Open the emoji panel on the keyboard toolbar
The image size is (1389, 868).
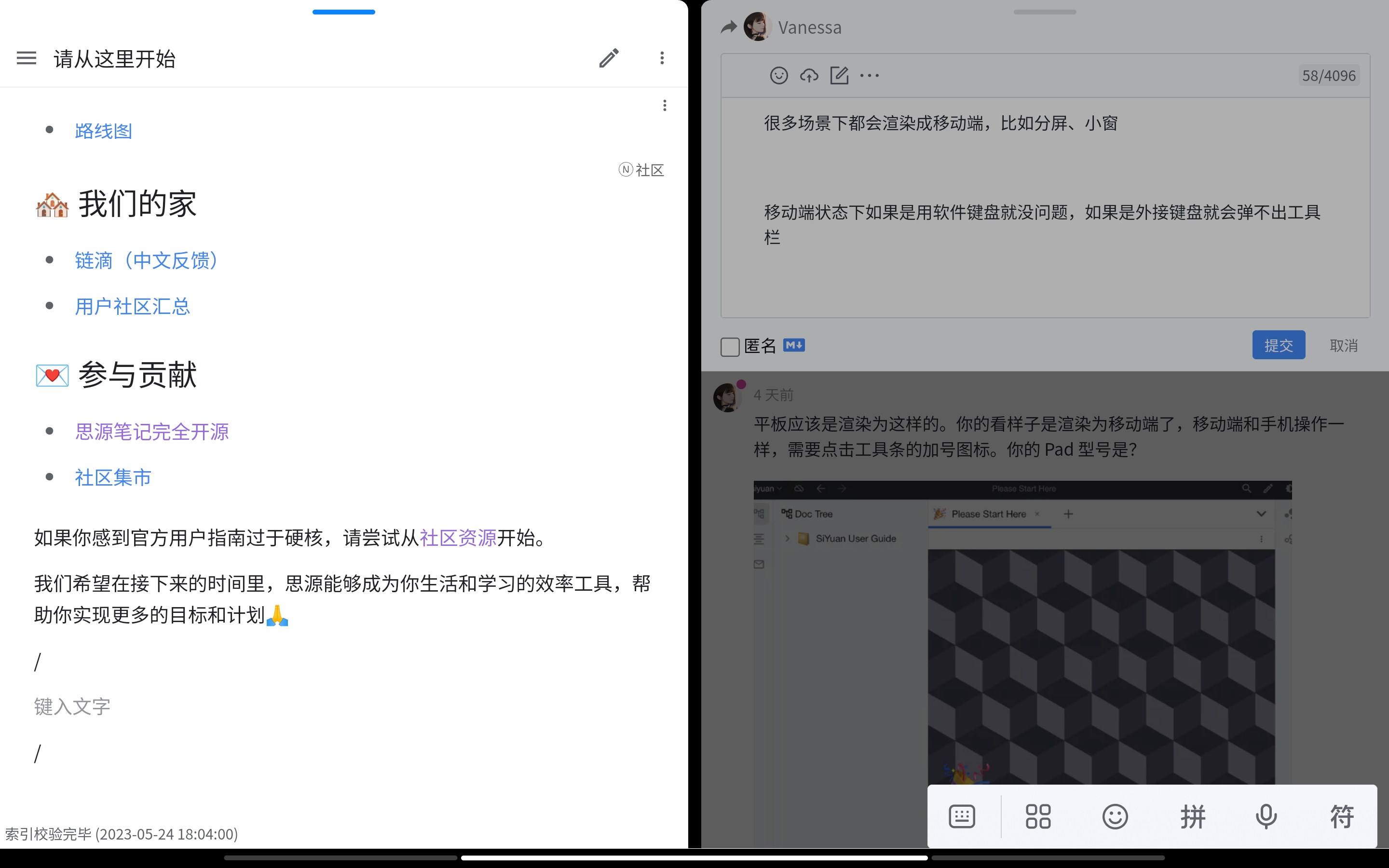click(x=1114, y=816)
